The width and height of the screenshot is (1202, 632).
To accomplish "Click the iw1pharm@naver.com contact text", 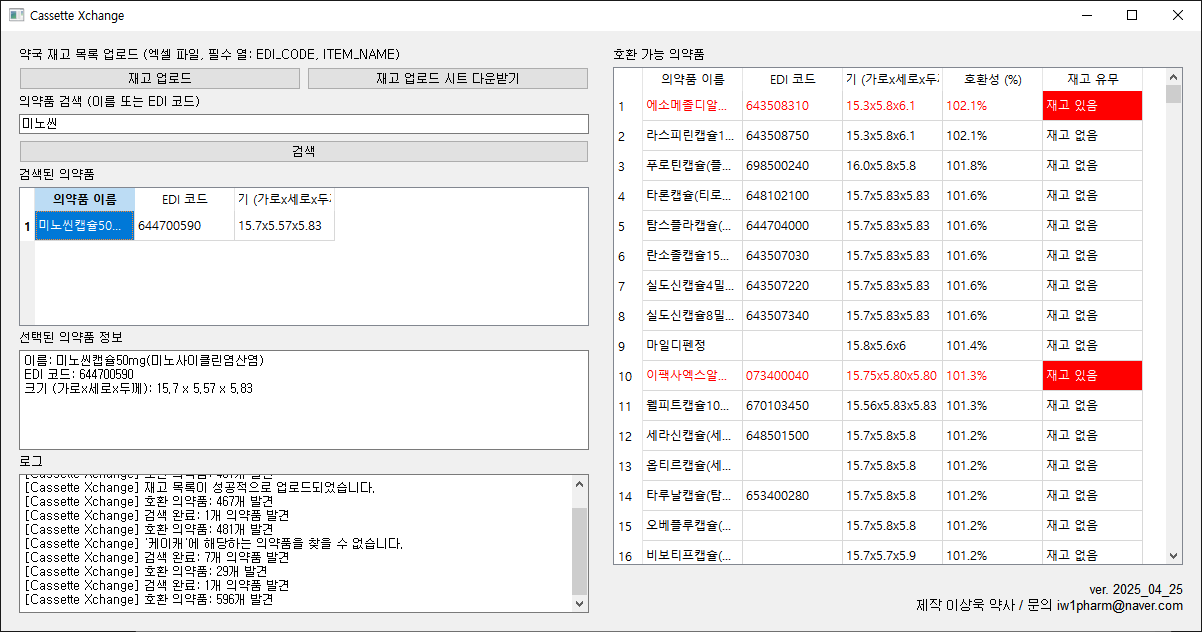I will coord(1120,606).
